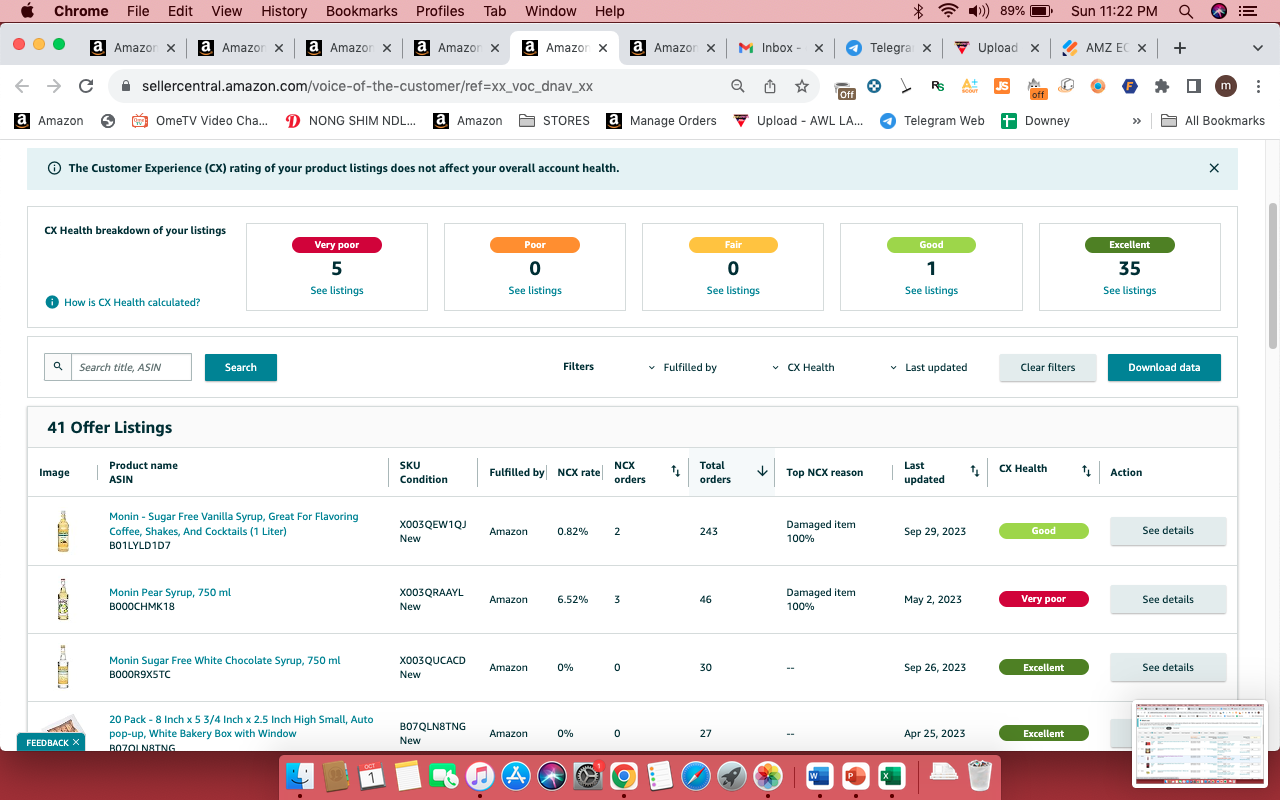The image size is (1280, 800).
Task: Open a new browser tab with plus icon
Action: (1180, 47)
